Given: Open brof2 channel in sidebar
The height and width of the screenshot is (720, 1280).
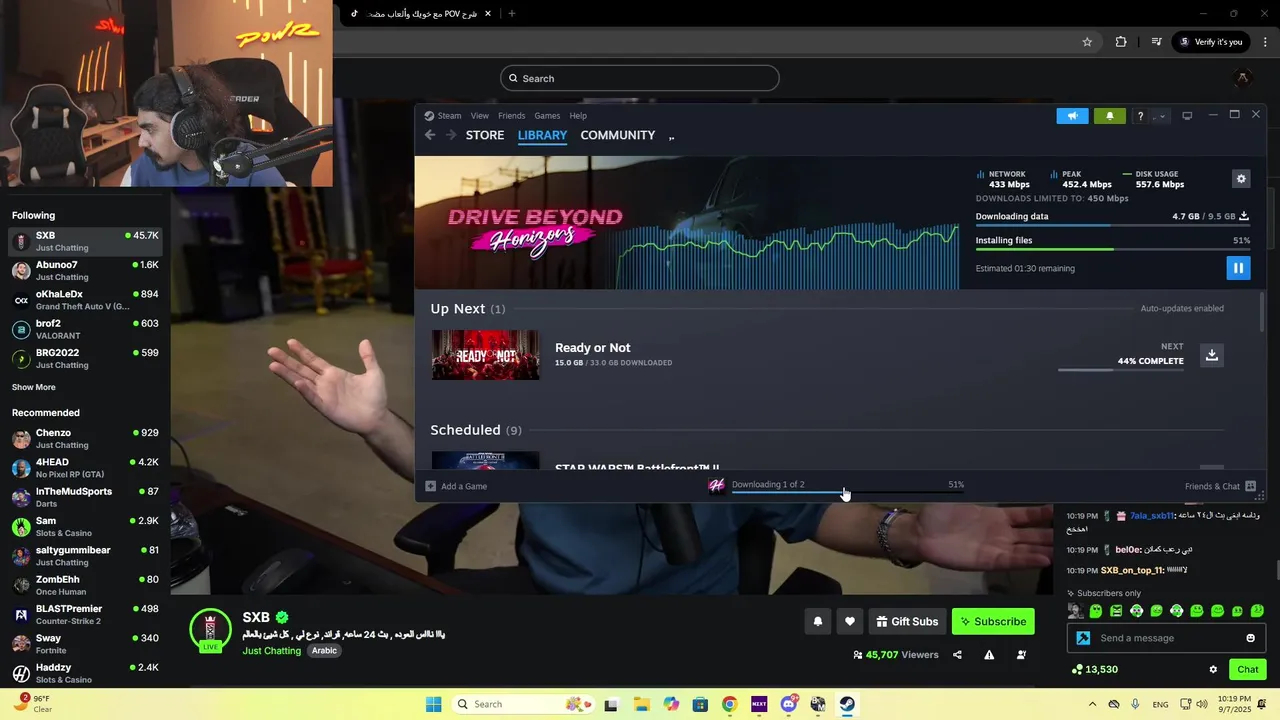Looking at the screenshot, I should click(85, 329).
